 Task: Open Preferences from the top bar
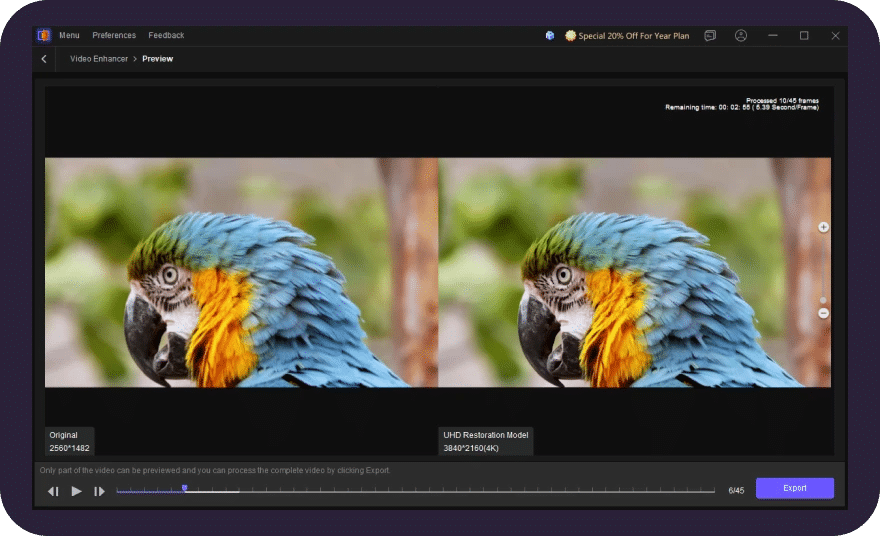coord(114,35)
